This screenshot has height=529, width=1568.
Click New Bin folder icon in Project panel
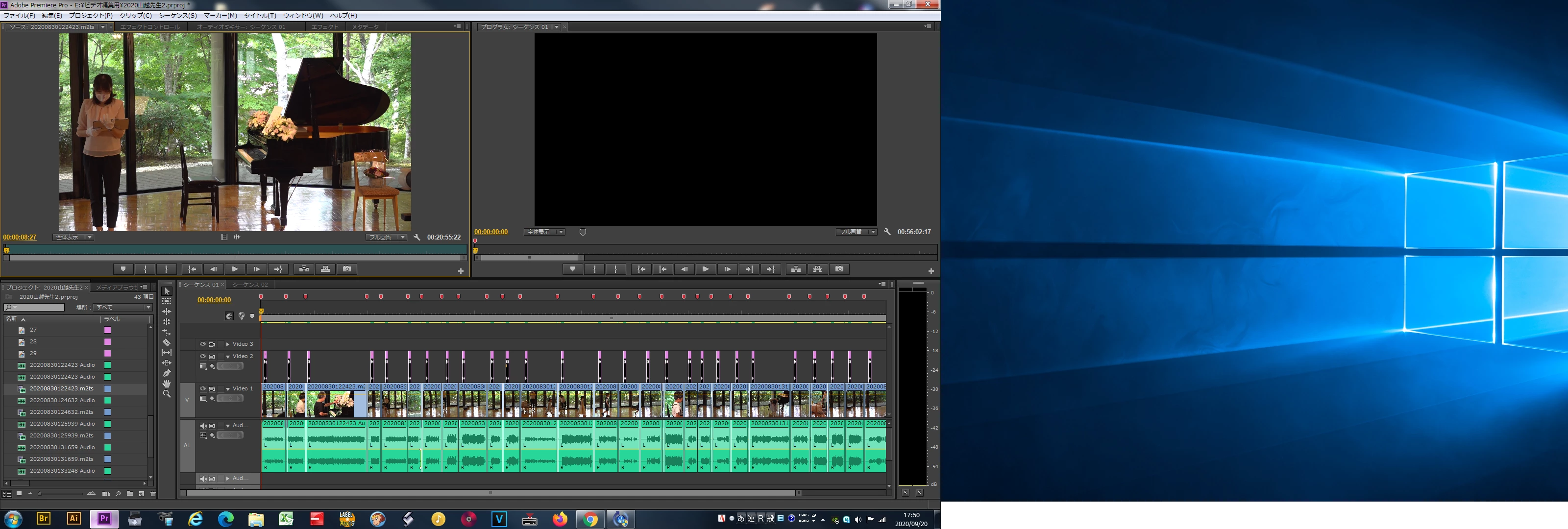coord(130,494)
